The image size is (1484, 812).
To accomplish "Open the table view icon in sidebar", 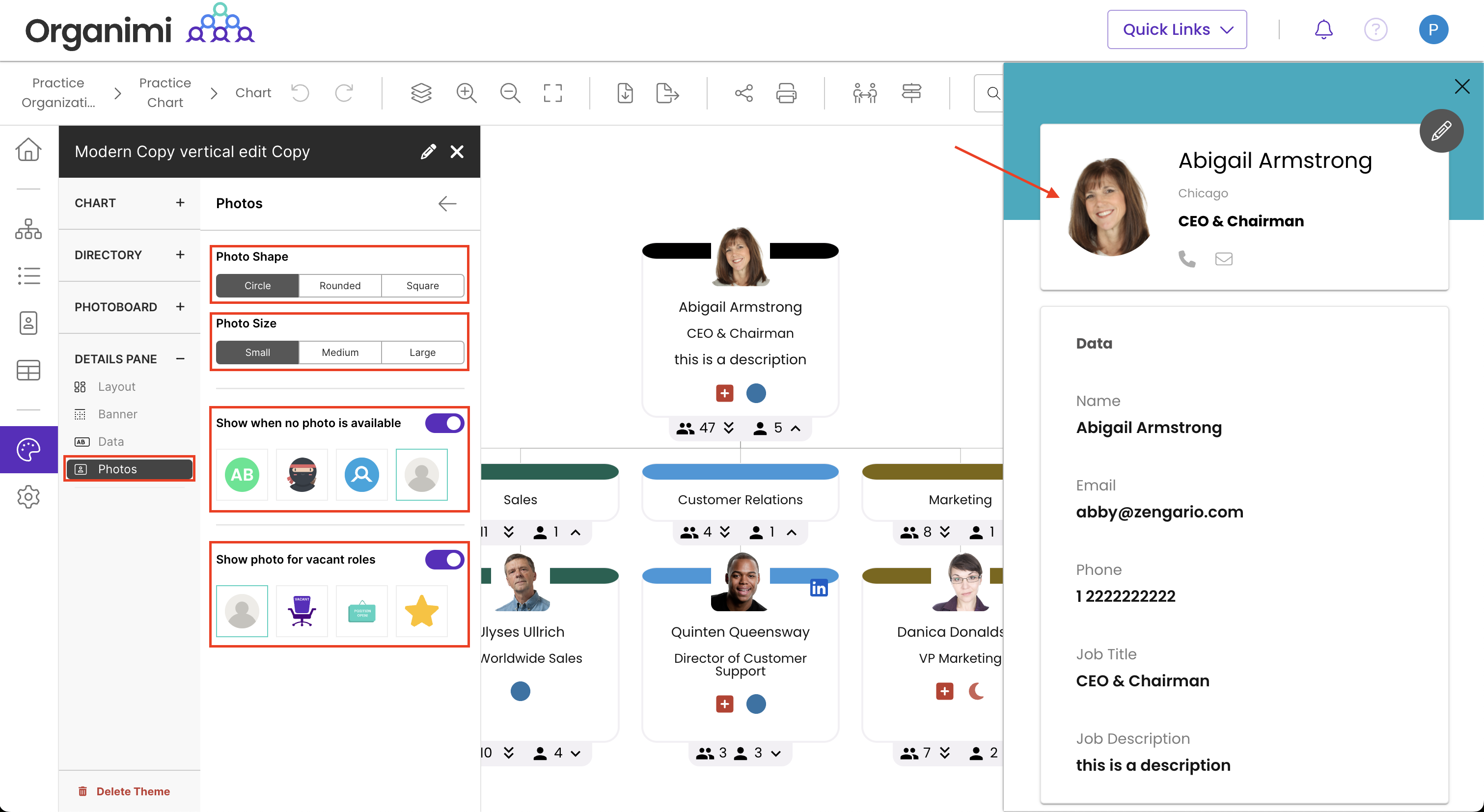I will click(x=28, y=370).
